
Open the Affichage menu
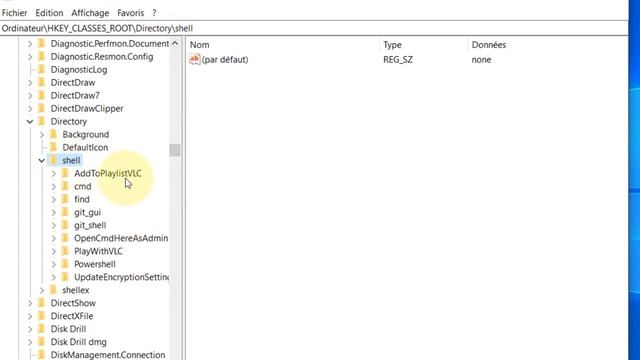click(x=90, y=13)
